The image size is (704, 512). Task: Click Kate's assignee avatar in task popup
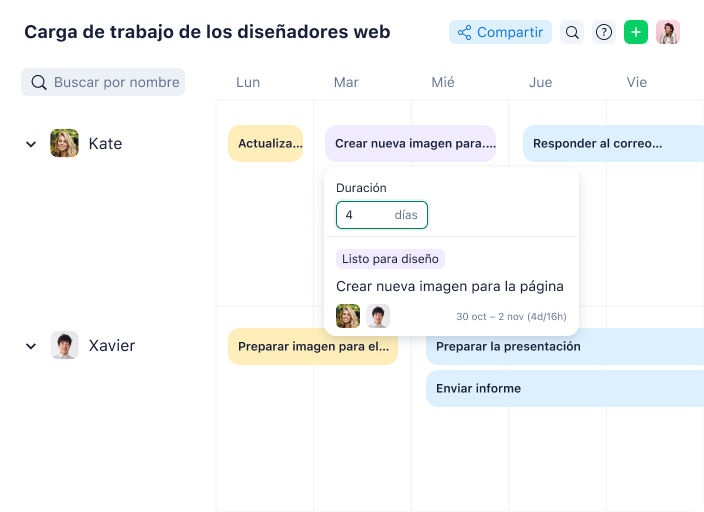coord(348,316)
